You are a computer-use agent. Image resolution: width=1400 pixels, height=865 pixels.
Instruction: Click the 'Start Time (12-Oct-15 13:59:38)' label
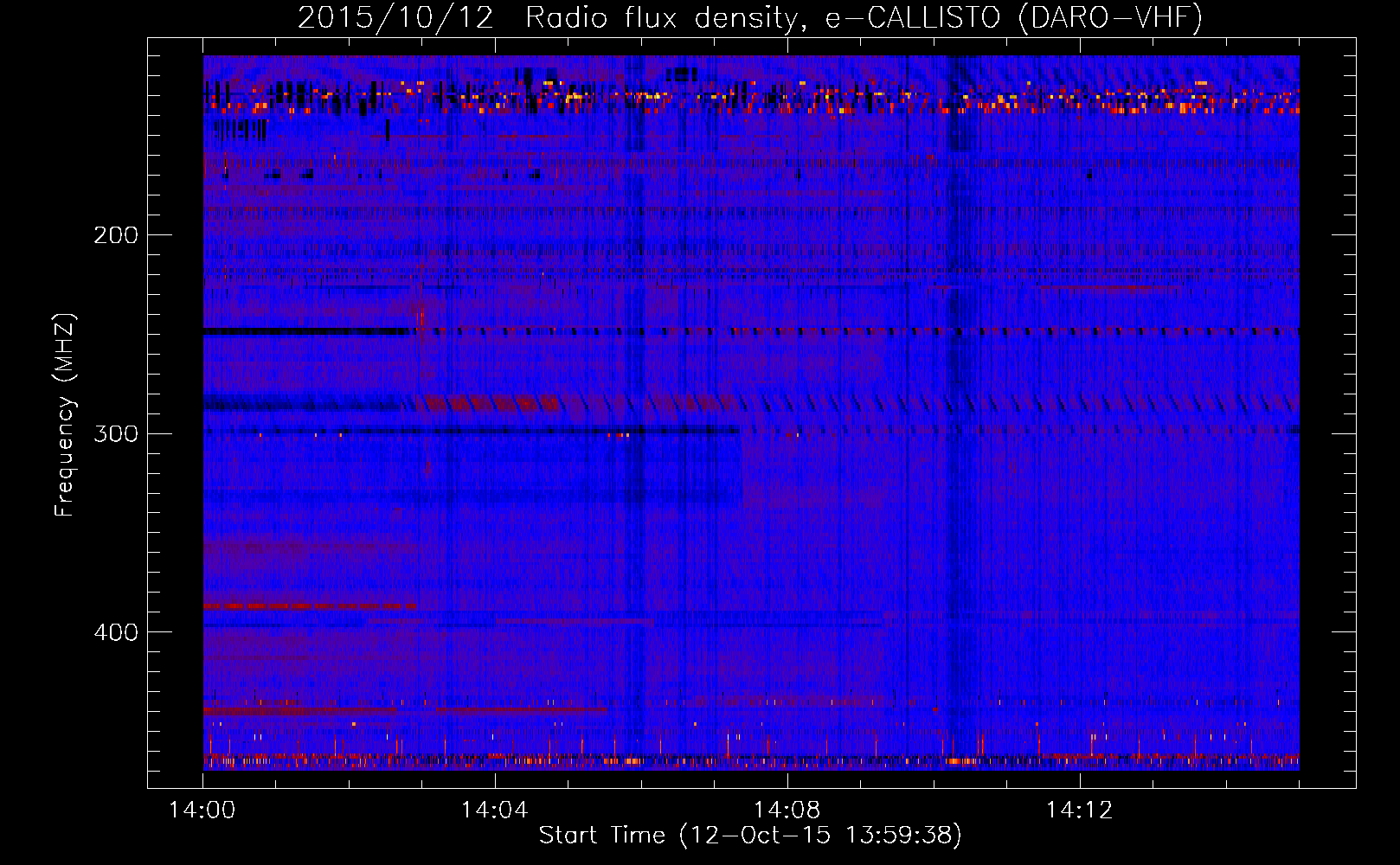tap(750, 836)
